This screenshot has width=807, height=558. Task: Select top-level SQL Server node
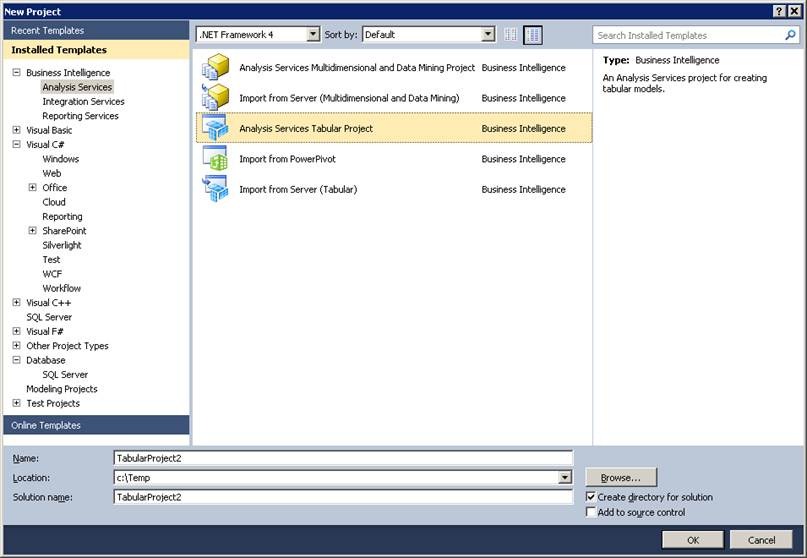tap(49, 317)
